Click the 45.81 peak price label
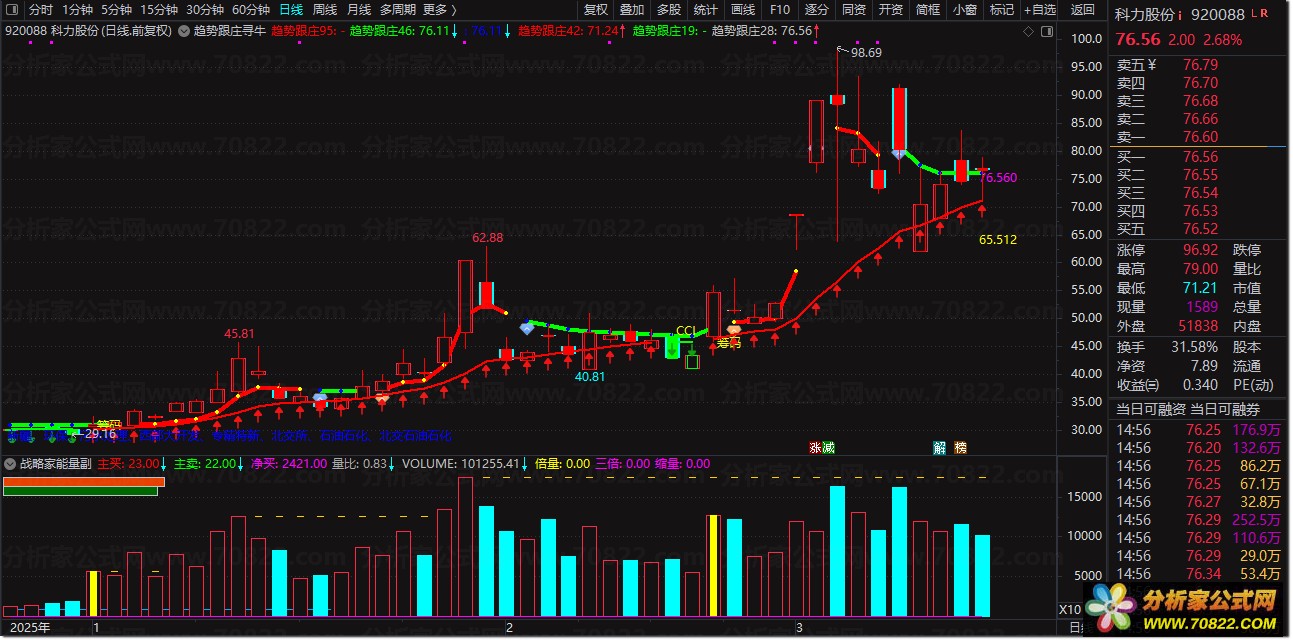The image size is (1293, 640). coord(239,333)
